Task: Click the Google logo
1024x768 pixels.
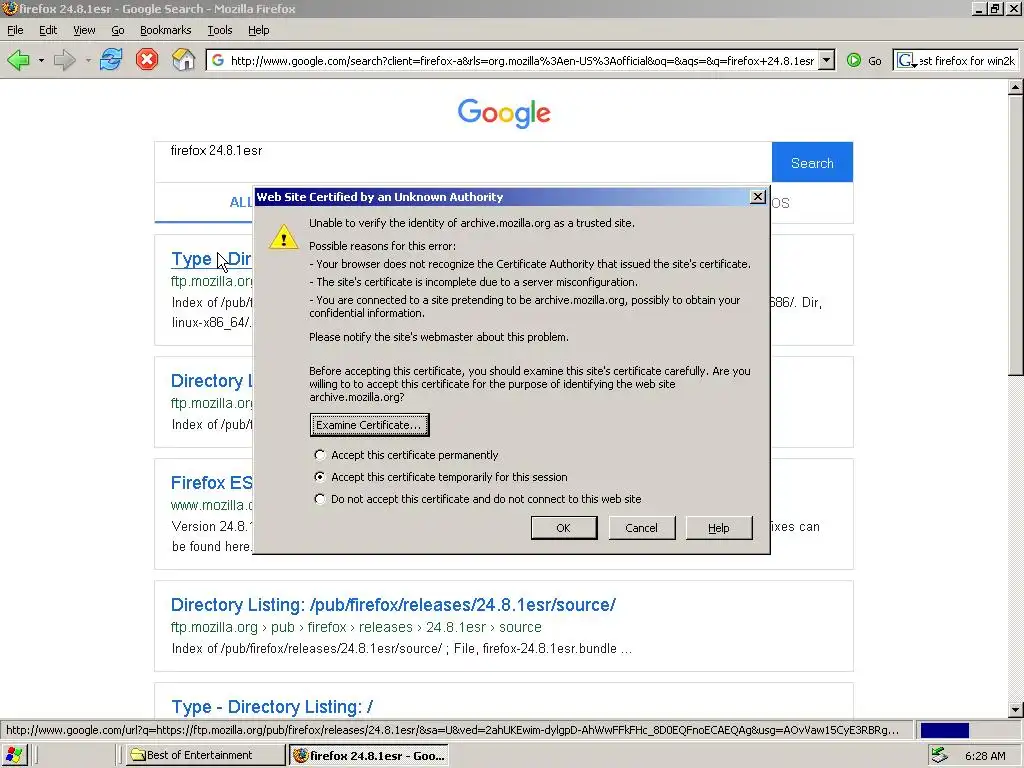Action: 504,113
